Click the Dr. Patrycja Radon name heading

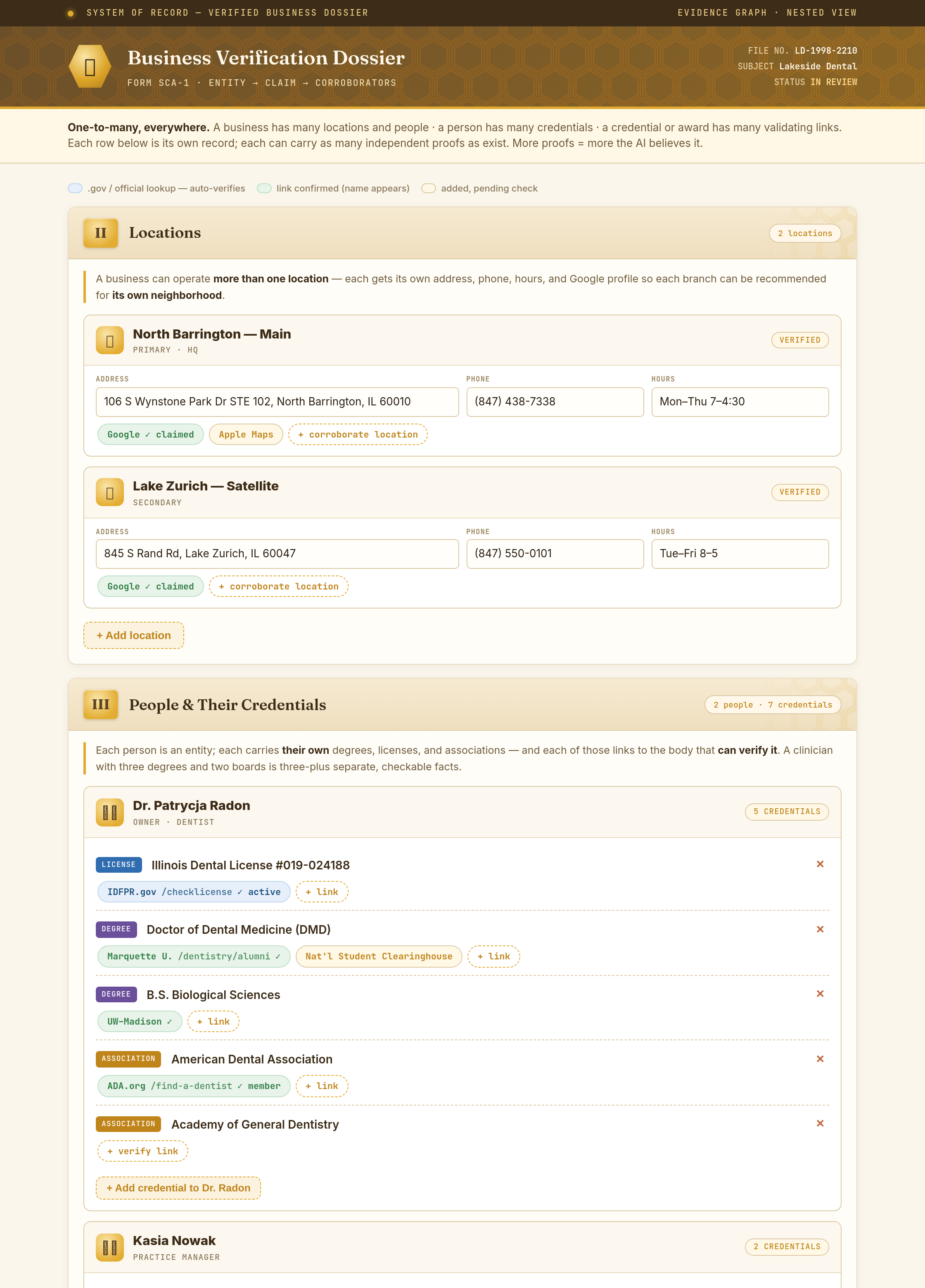(x=192, y=805)
